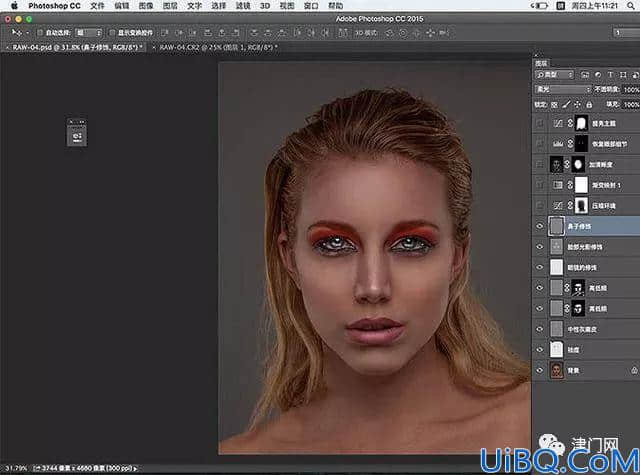The width and height of the screenshot is (640, 475).
Task: Hide the 中性灰磨皮 layer
Action: 540,329
